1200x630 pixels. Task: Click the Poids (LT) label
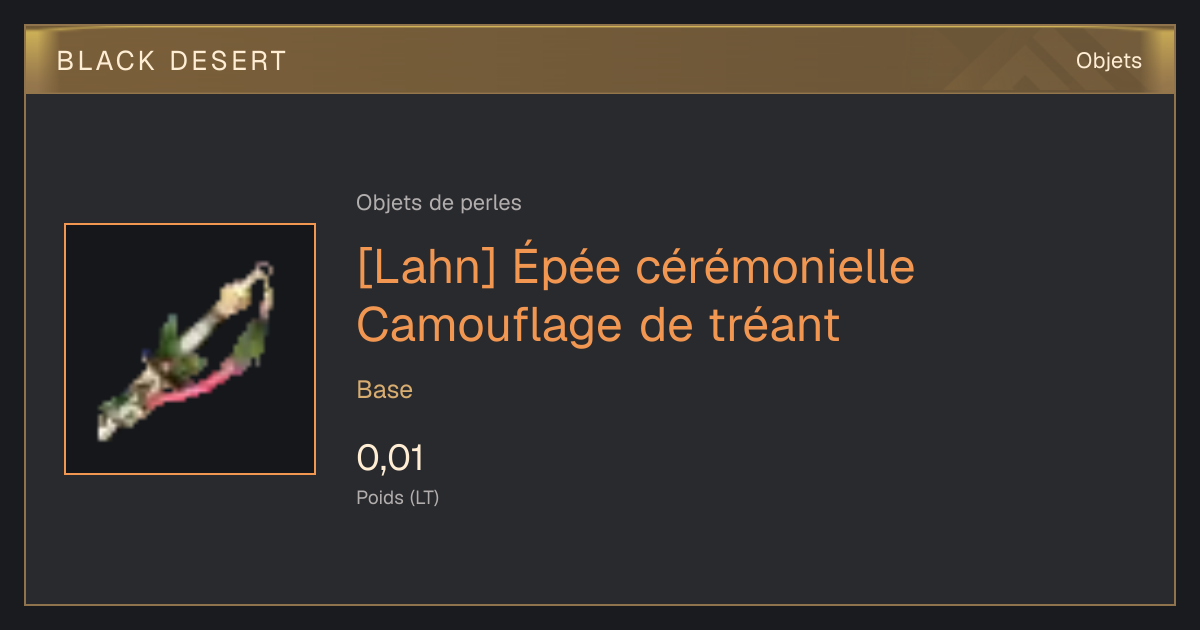(x=398, y=497)
